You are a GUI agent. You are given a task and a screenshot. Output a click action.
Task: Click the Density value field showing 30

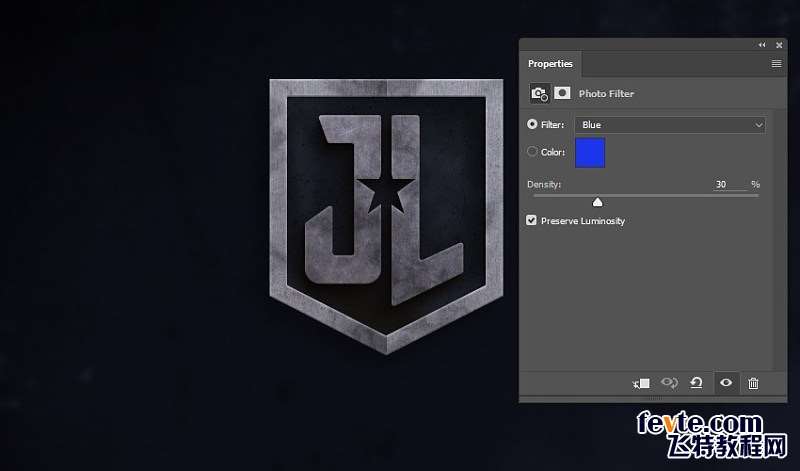[x=730, y=184]
